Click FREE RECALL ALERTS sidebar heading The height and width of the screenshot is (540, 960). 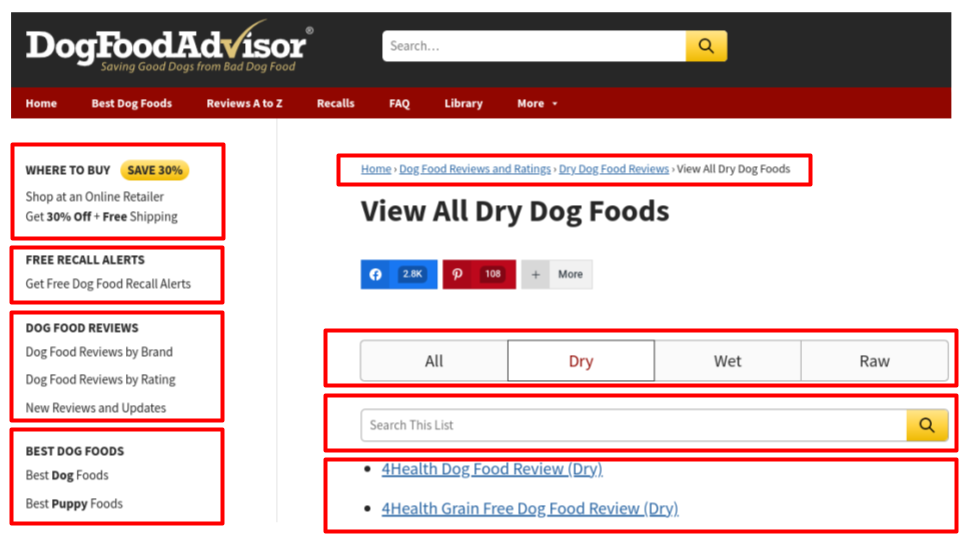(x=85, y=260)
